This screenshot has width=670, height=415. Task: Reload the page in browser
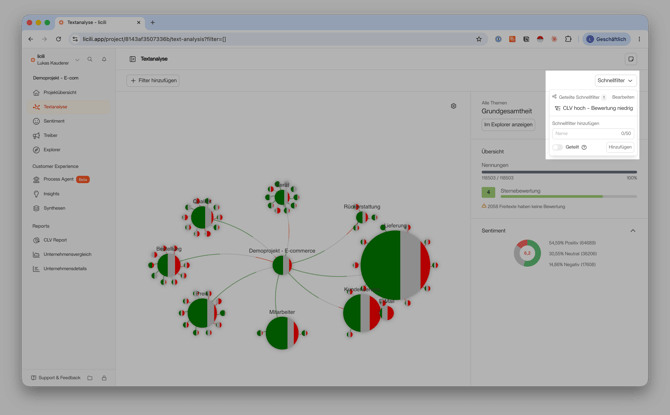click(58, 39)
